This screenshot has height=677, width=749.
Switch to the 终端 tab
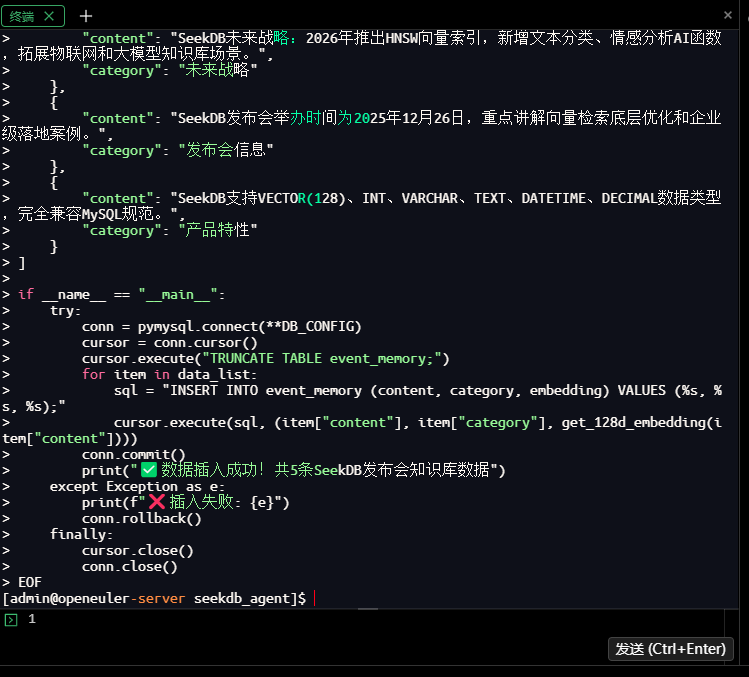pos(23,16)
